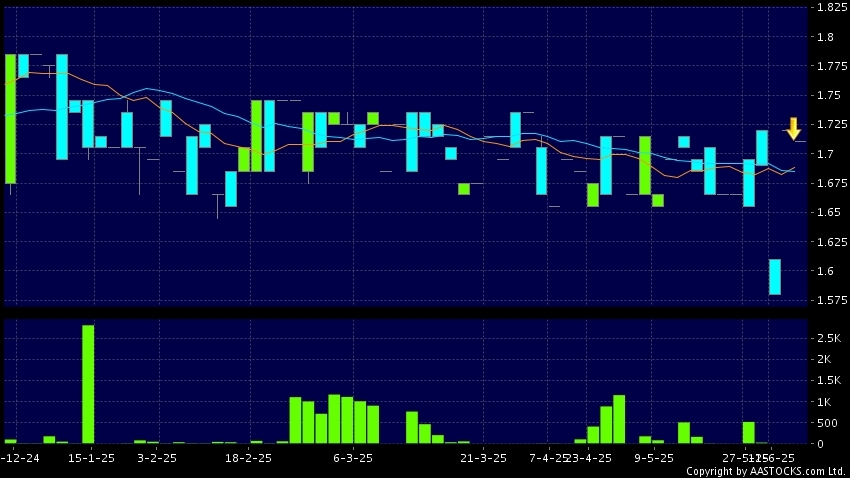Click the yellow down arrow marker
Screen dimensions: 850x478
pyautogui.click(x=794, y=129)
